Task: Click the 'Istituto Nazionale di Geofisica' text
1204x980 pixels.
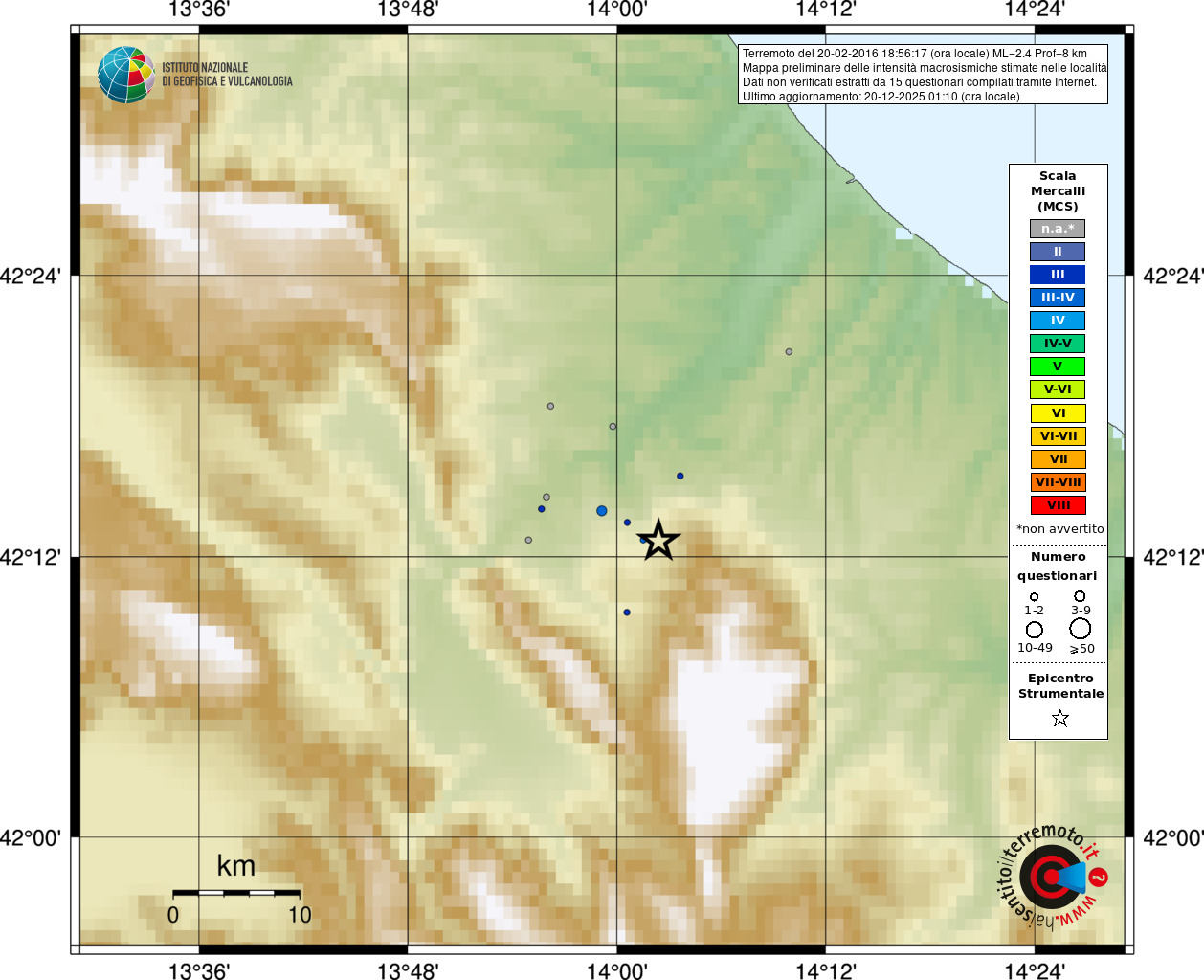Action: tap(227, 75)
